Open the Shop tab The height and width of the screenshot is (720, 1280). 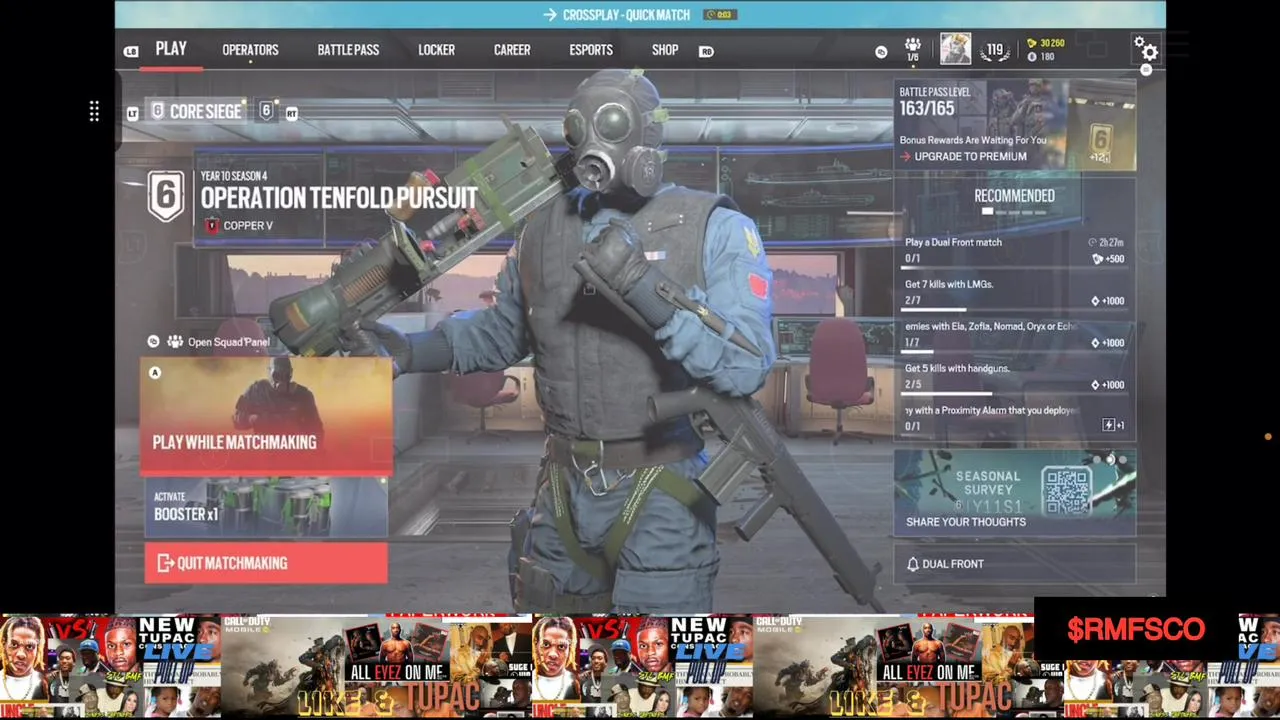tap(665, 50)
